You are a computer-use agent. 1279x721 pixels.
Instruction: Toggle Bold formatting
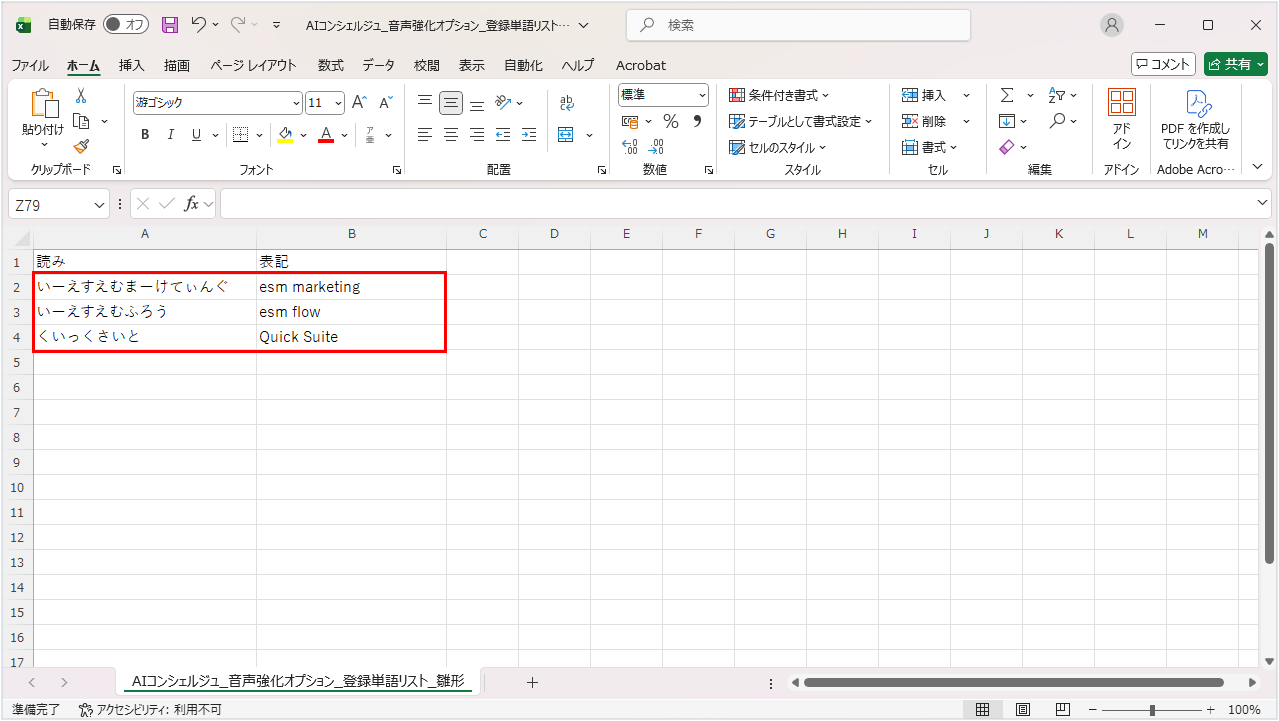[145, 135]
